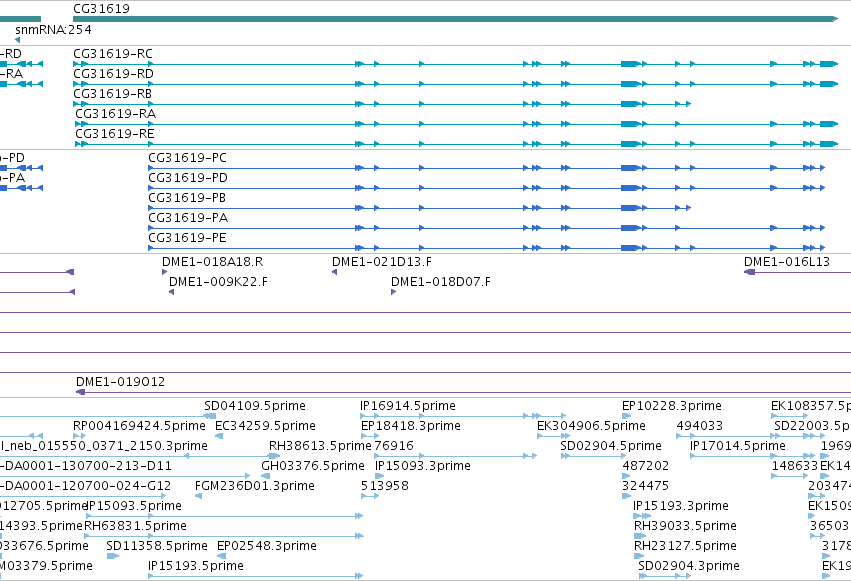Select protein CG31619-PE

(187, 238)
